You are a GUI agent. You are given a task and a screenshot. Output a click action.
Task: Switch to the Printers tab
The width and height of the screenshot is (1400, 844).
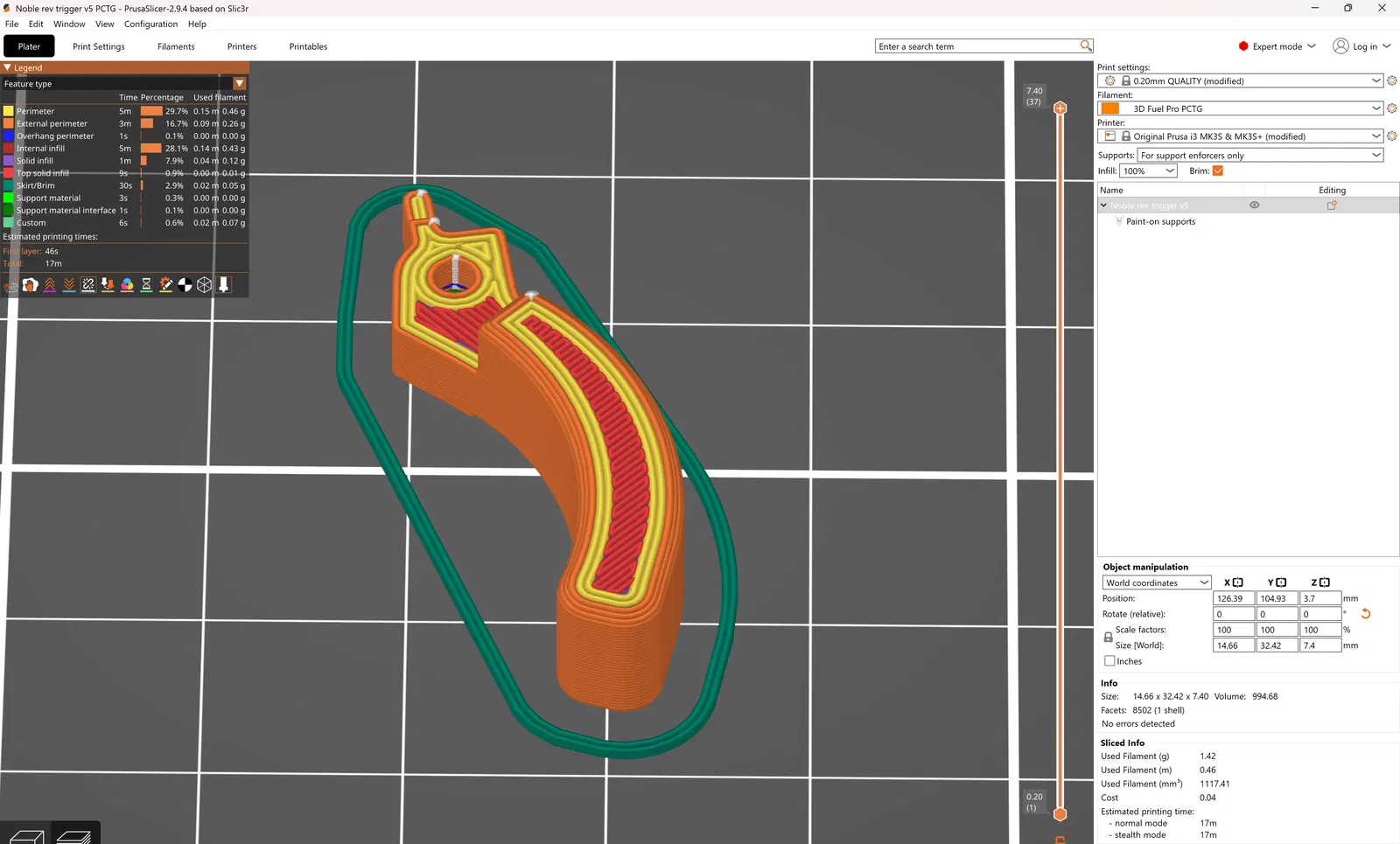point(242,46)
